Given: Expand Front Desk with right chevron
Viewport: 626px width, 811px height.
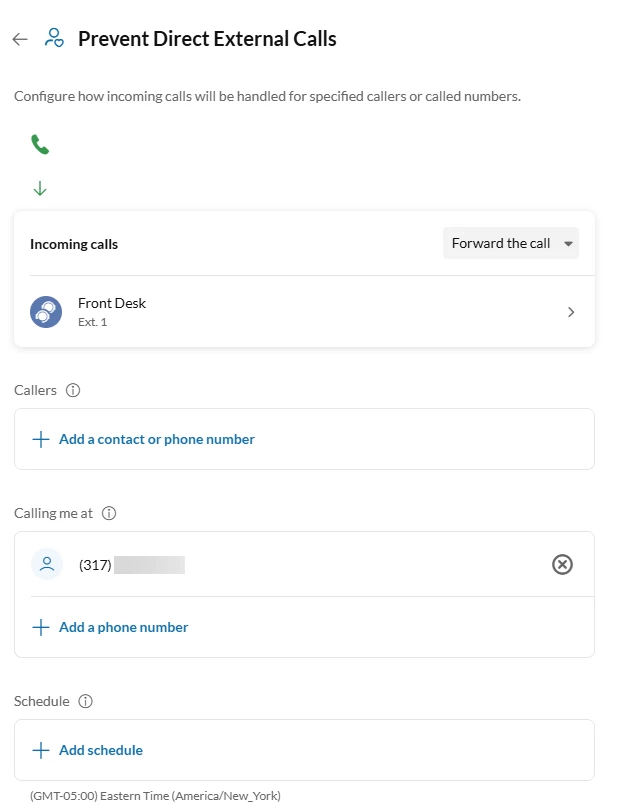Looking at the screenshot, I should pyautogui.click(x=571, y=312).
